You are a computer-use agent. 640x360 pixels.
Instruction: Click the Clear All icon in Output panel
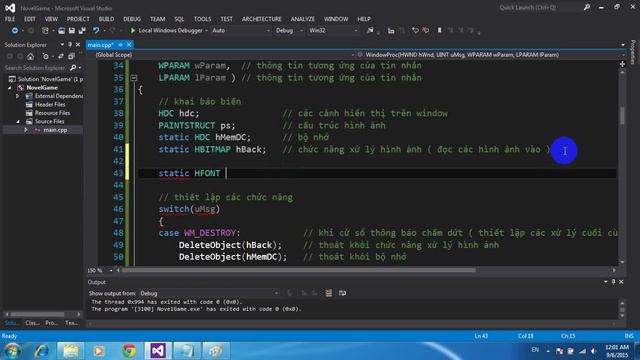point(329,293)
